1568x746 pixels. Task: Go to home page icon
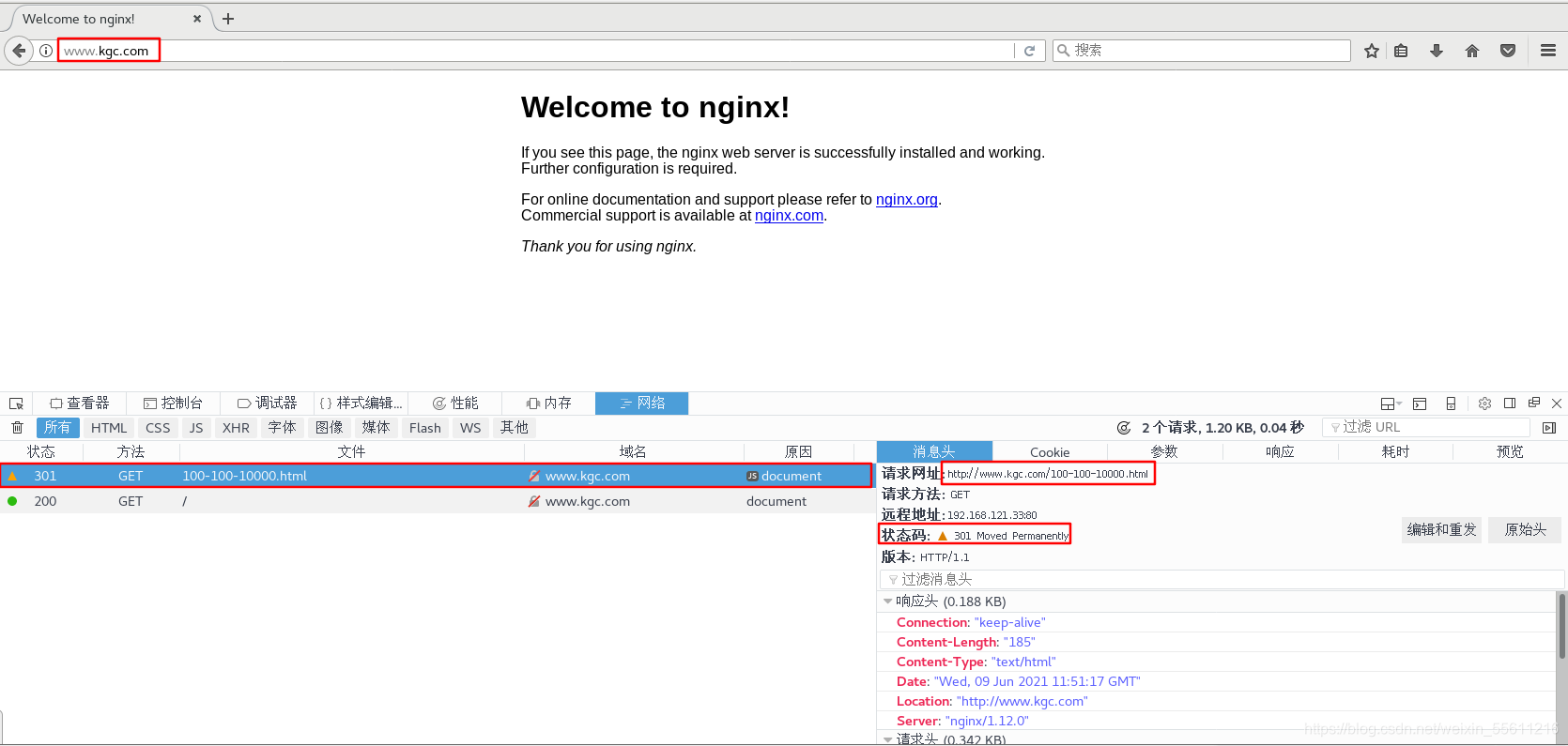pyautogui.click(x=1472, y=51)
